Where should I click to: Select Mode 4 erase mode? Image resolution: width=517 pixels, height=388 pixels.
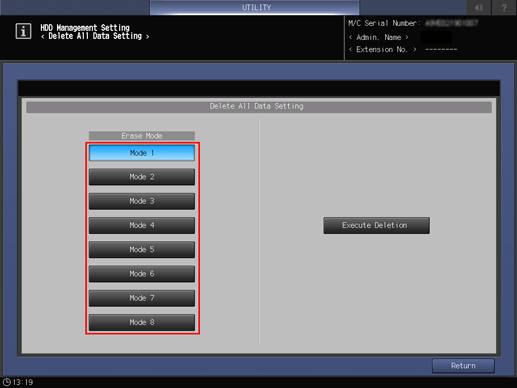pos(142,225)
